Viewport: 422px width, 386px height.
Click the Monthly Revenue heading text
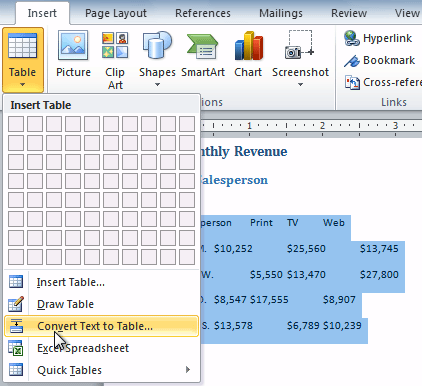(243, 151)
